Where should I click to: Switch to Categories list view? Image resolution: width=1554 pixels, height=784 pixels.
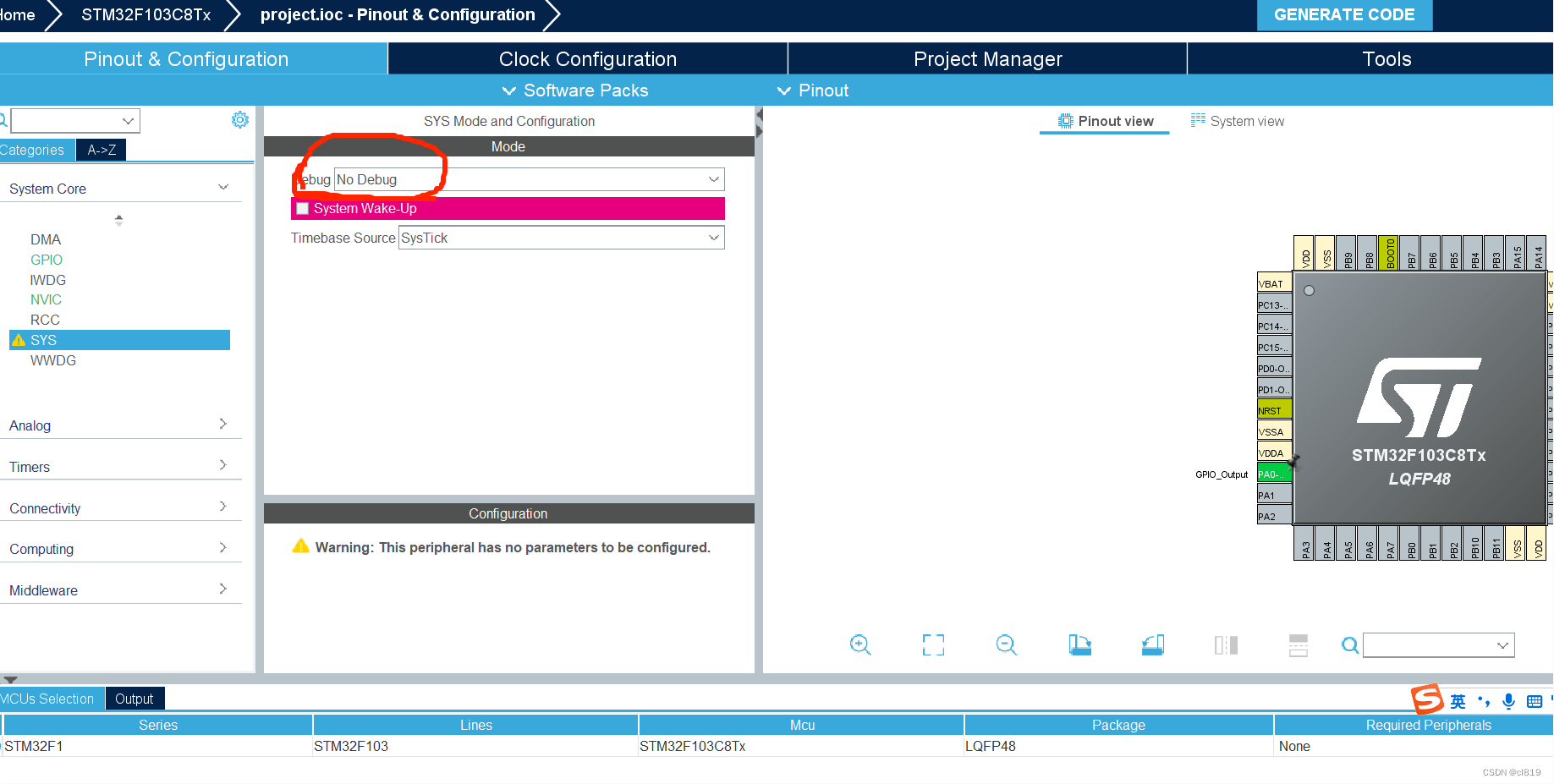click(36, 150)
